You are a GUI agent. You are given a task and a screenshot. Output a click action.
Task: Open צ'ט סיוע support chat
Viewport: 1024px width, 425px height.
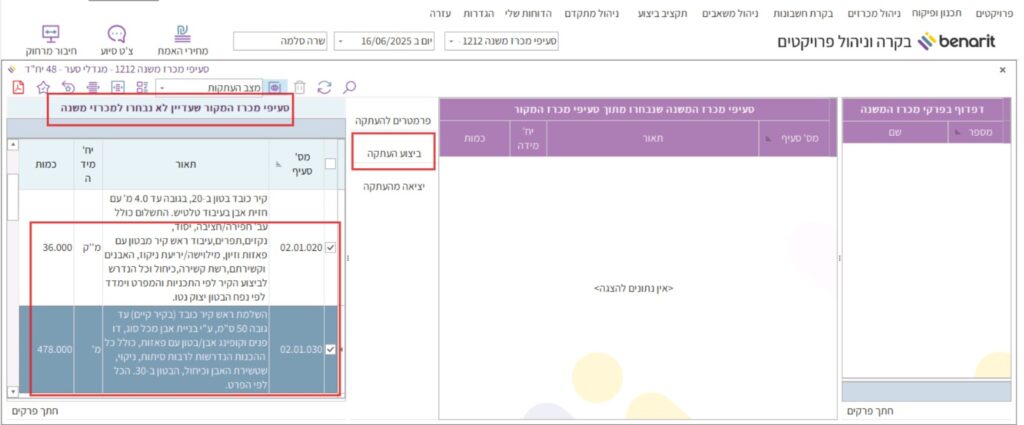[116, 39]
